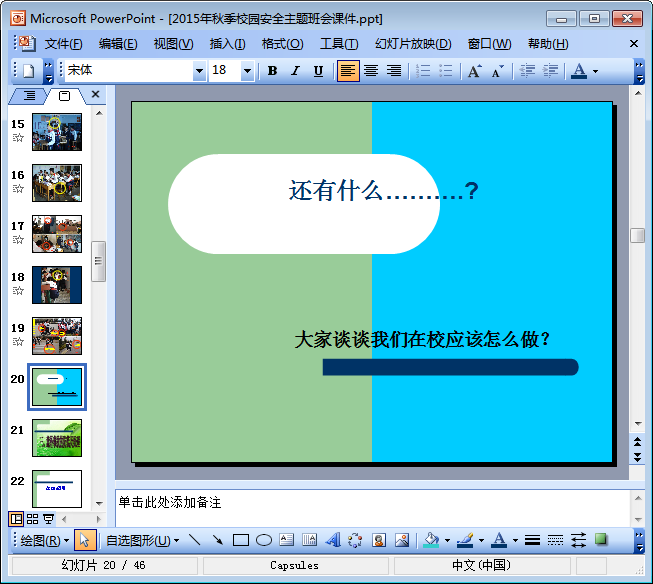Apply line color brush
The width and height of the screenshot is (653, 584).
click(465, 540)
